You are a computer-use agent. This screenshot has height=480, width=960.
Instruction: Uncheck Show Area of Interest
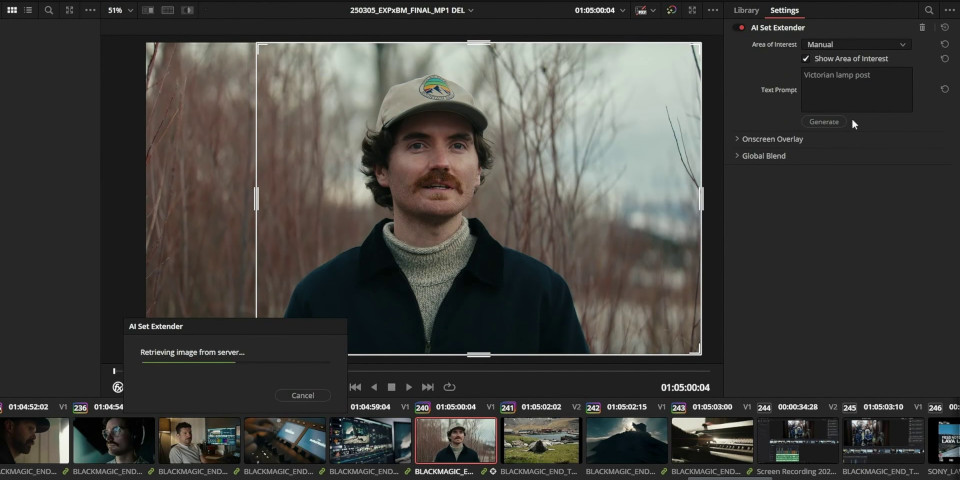[806, 59]
